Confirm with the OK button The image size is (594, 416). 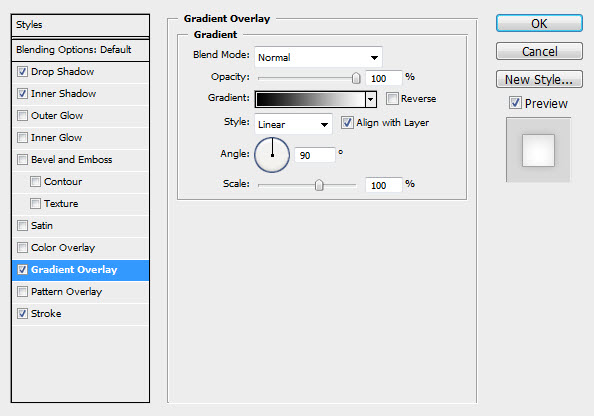539,23
